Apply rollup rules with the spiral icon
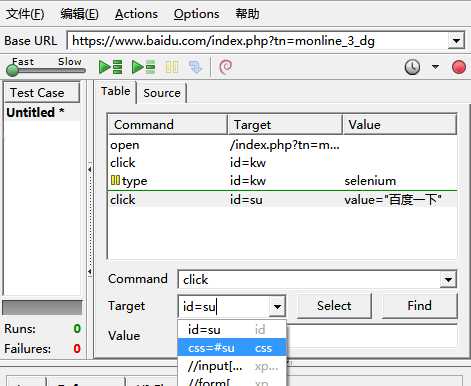Viewport: 471px width, 386px height. point(225,67)
